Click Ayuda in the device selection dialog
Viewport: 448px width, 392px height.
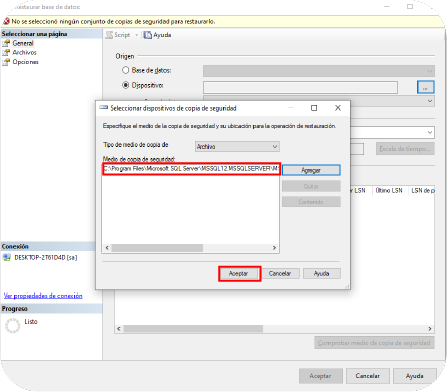322,274
